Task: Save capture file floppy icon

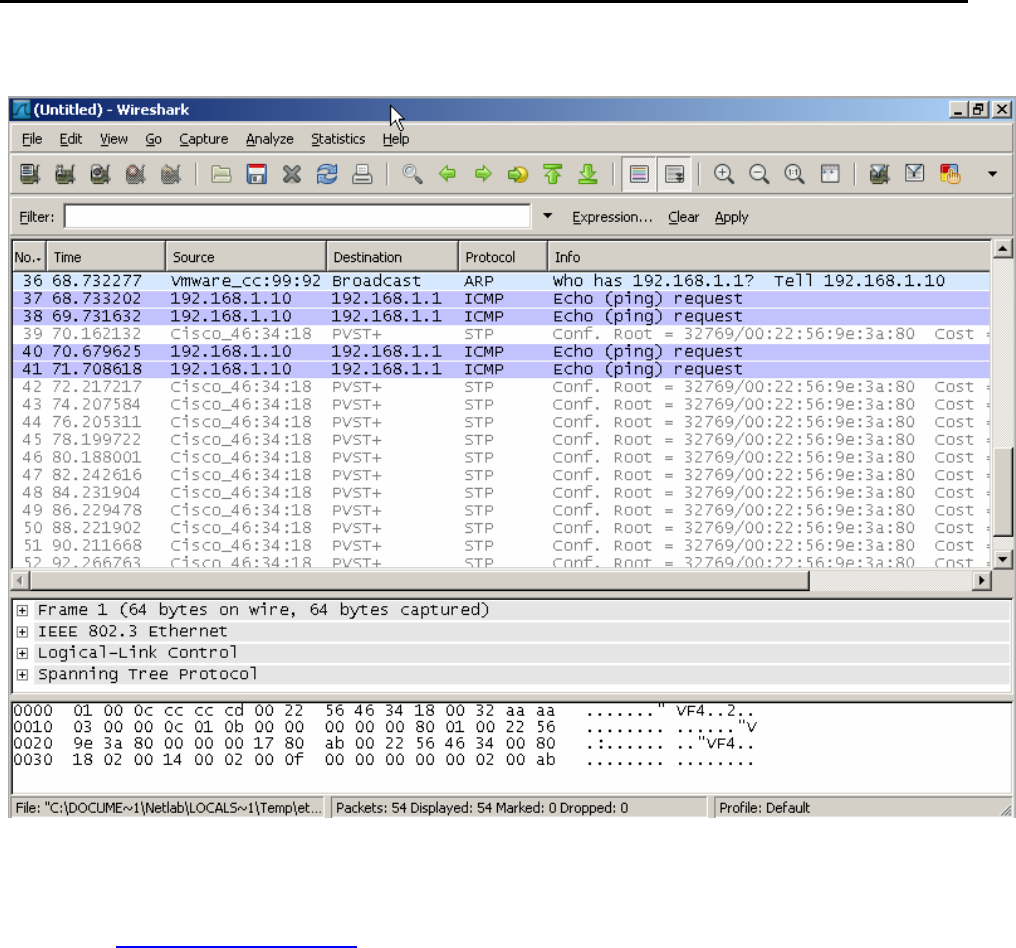Action: point(257,174)
